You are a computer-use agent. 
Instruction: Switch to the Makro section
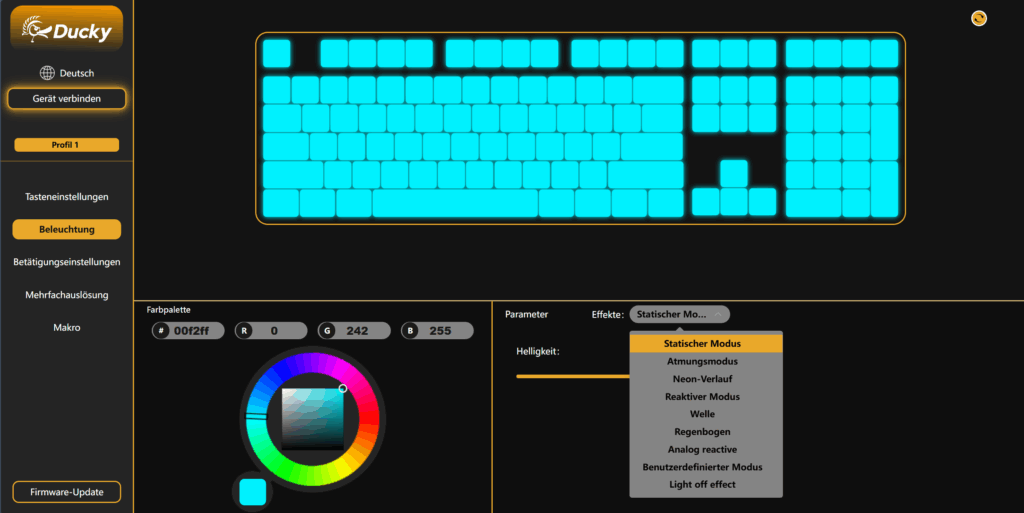click(67, 327)
